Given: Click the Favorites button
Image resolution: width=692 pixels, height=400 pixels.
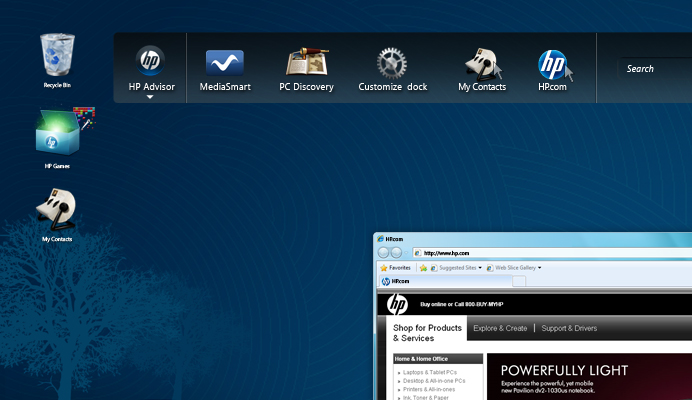Looking at the screenshot, I should (x=395, y=268).
